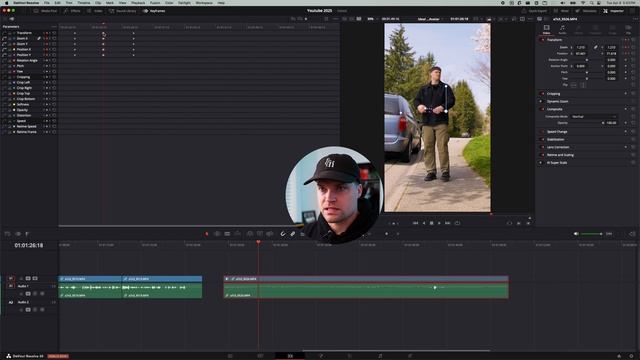Toggle the linked selection chain icon
This screenshot has width=640, height=360.
[x=293, y=234]
